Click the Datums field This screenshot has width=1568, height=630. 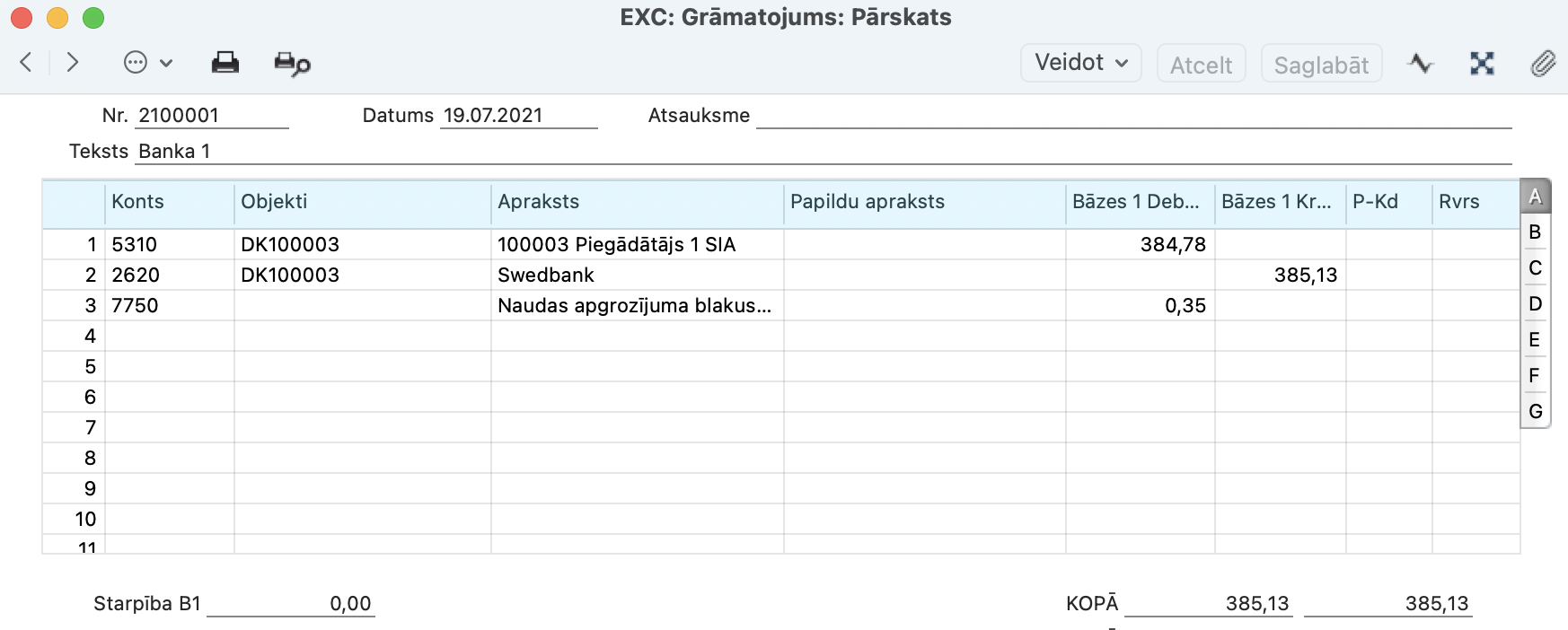[517, 116]
